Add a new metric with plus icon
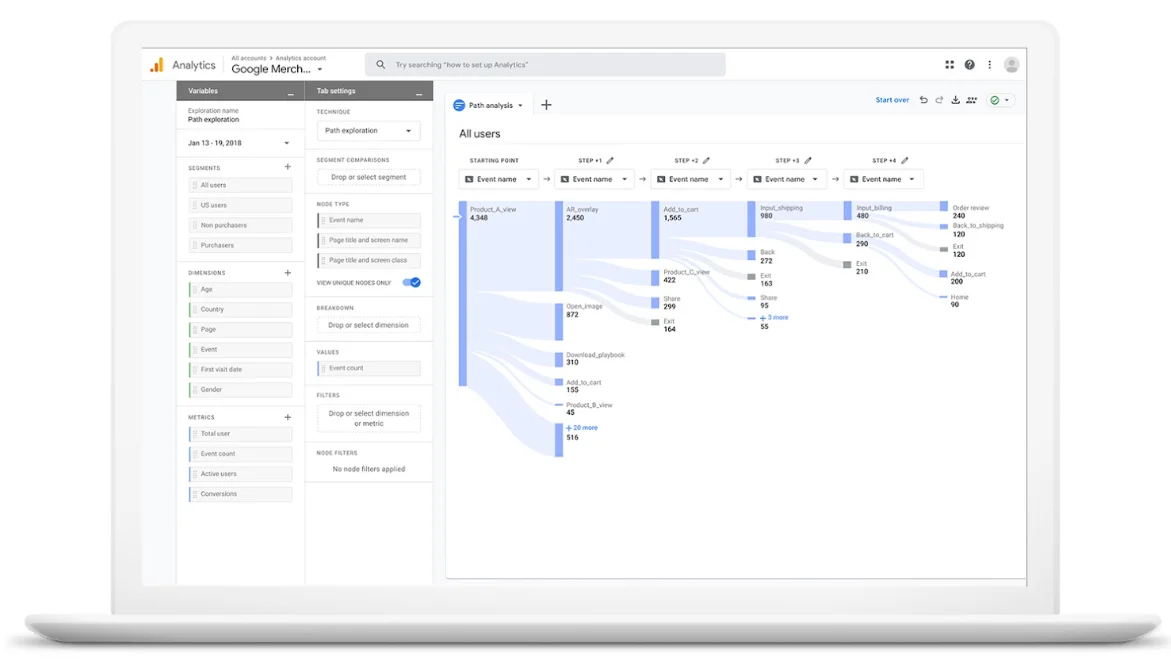The image size is (1171, 666). 287,417
